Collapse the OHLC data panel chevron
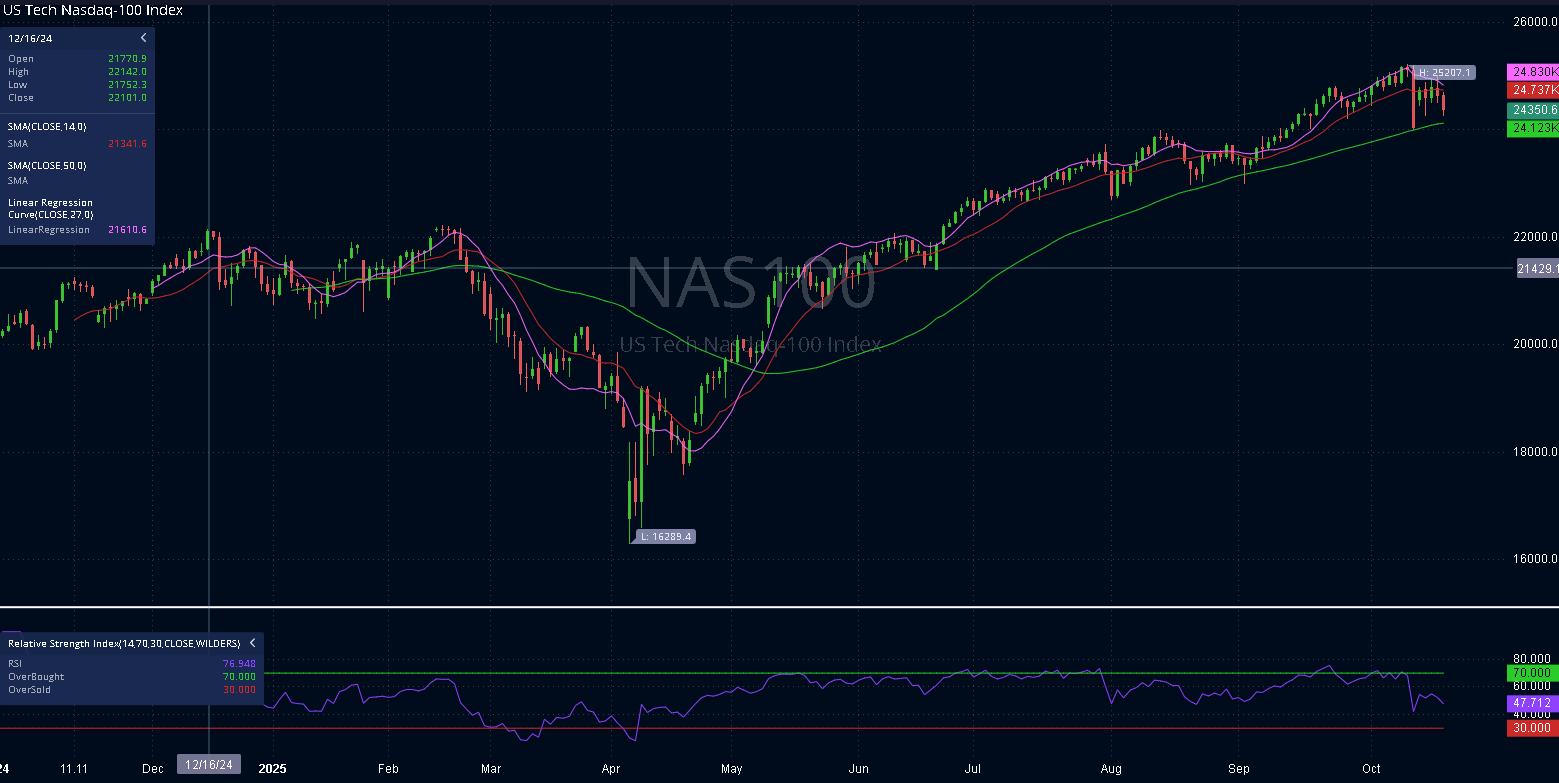 [143, 38]
